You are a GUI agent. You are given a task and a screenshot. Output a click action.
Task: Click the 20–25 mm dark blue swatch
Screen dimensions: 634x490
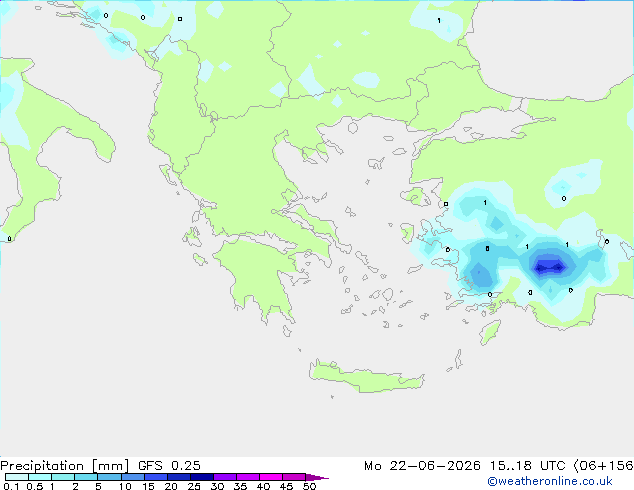[179, 477]
